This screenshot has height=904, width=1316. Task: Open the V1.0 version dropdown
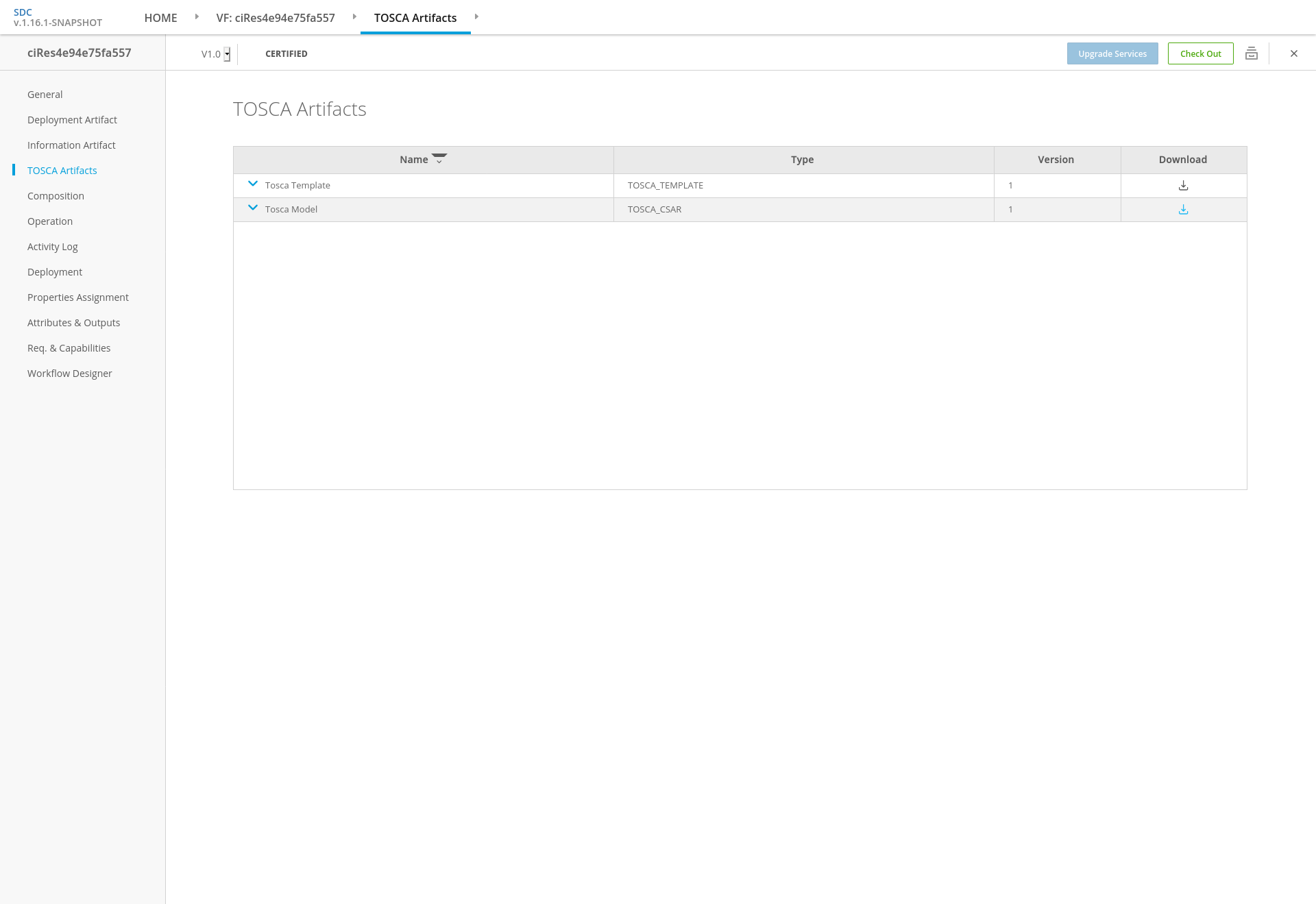(x=226, y=54)
